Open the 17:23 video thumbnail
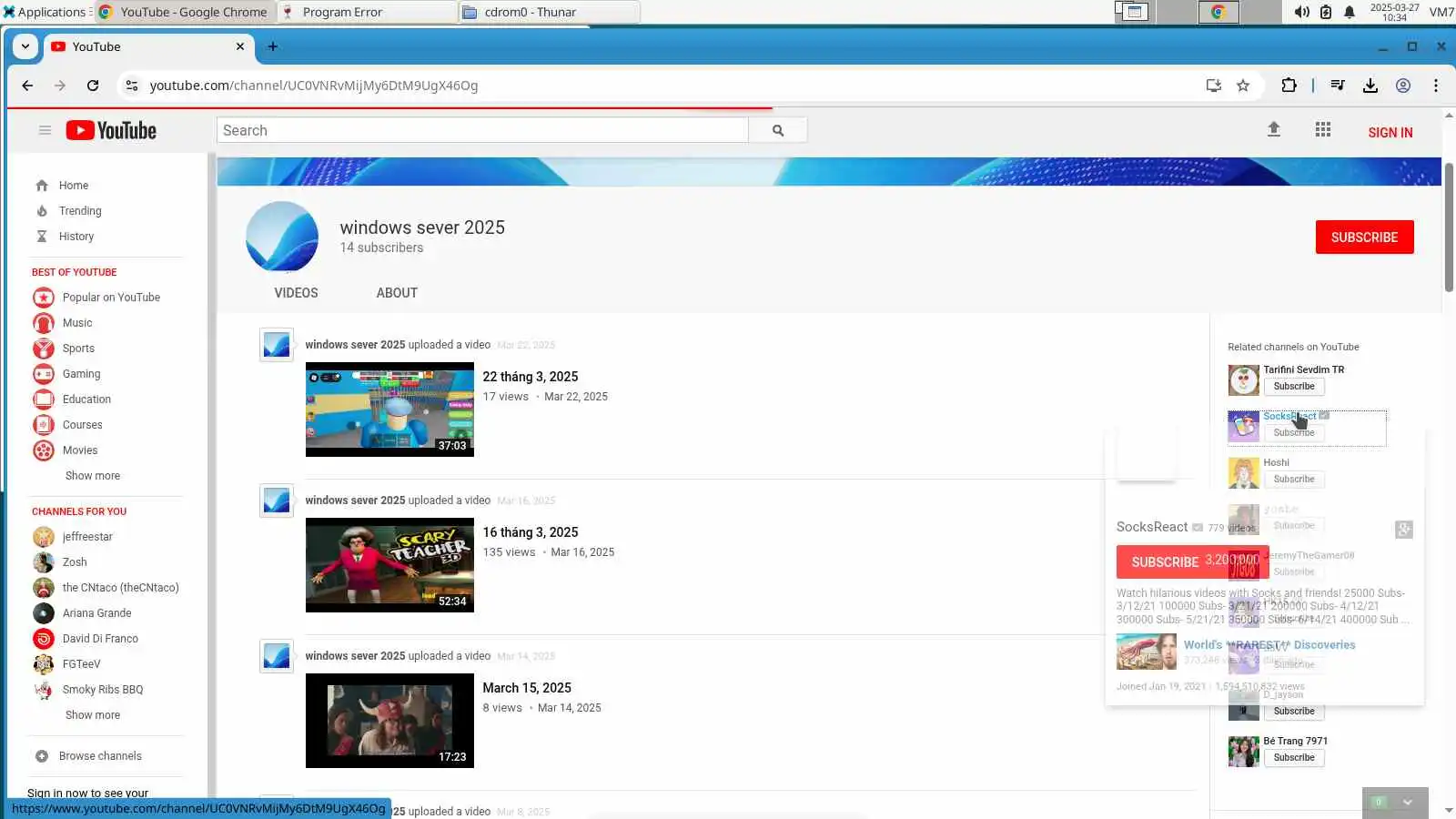 pyautogui.click(x=389, y=721)
